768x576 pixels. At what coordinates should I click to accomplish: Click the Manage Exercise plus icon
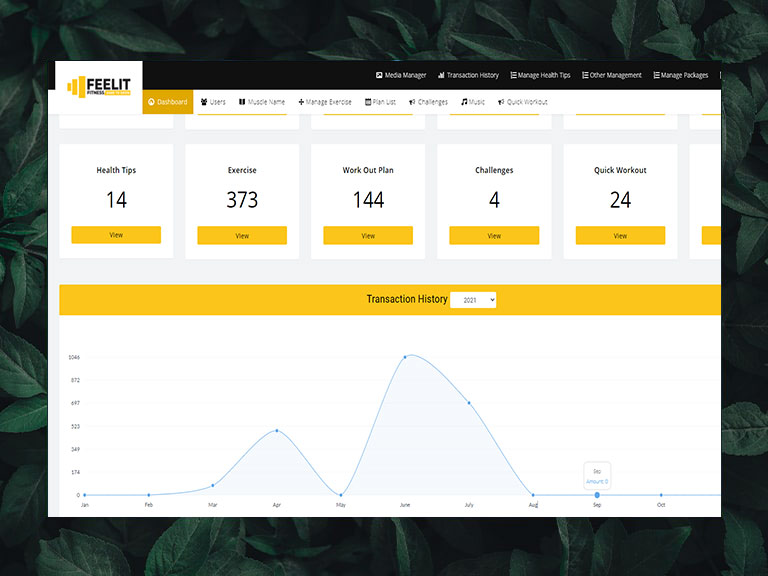click(x=301, y=102)
